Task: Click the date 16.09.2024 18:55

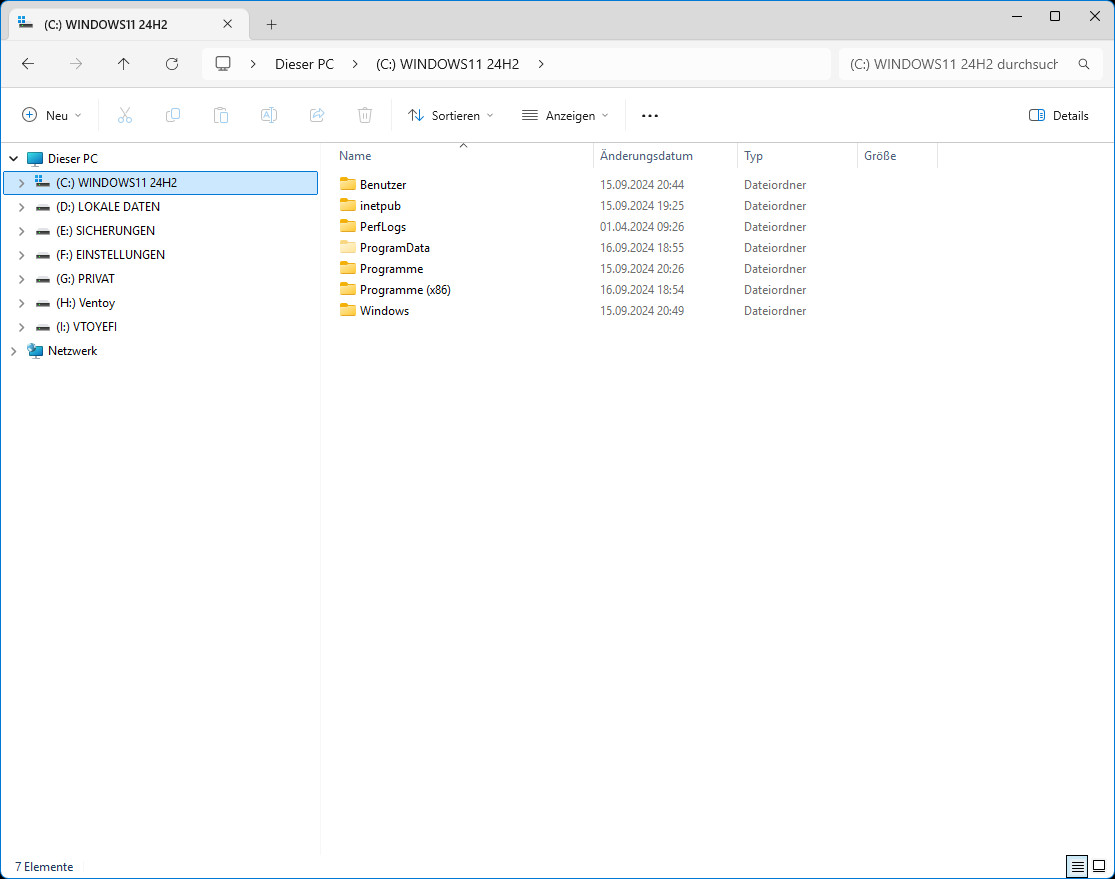Action: [x=642, y=247]
